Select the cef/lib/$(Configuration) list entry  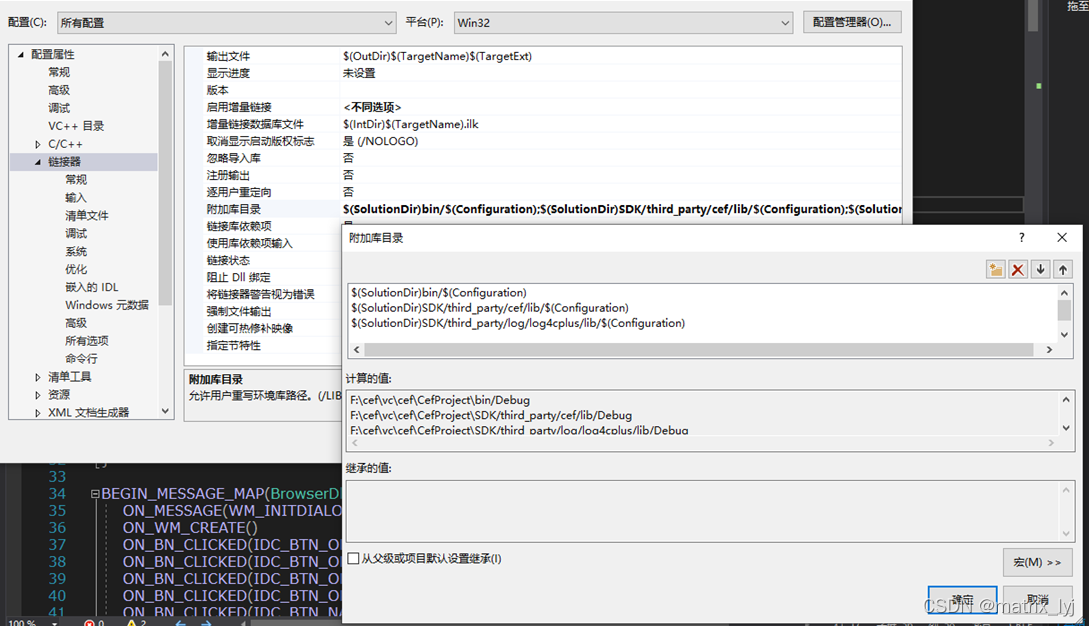pos(490,308)
